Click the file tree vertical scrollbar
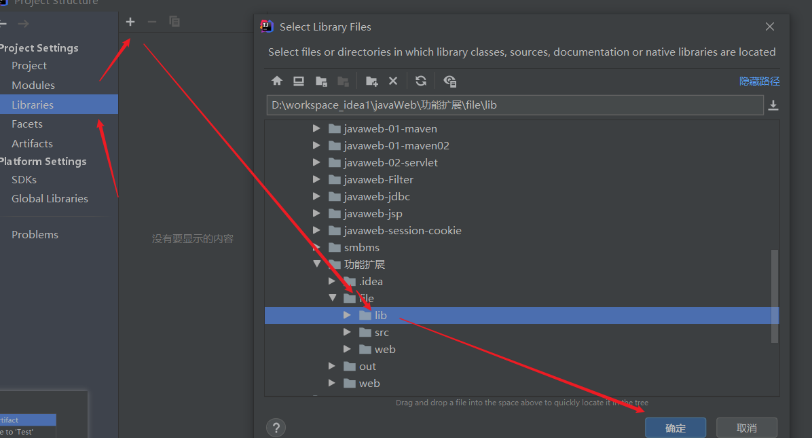812x438 pixels. click(774, 296)
